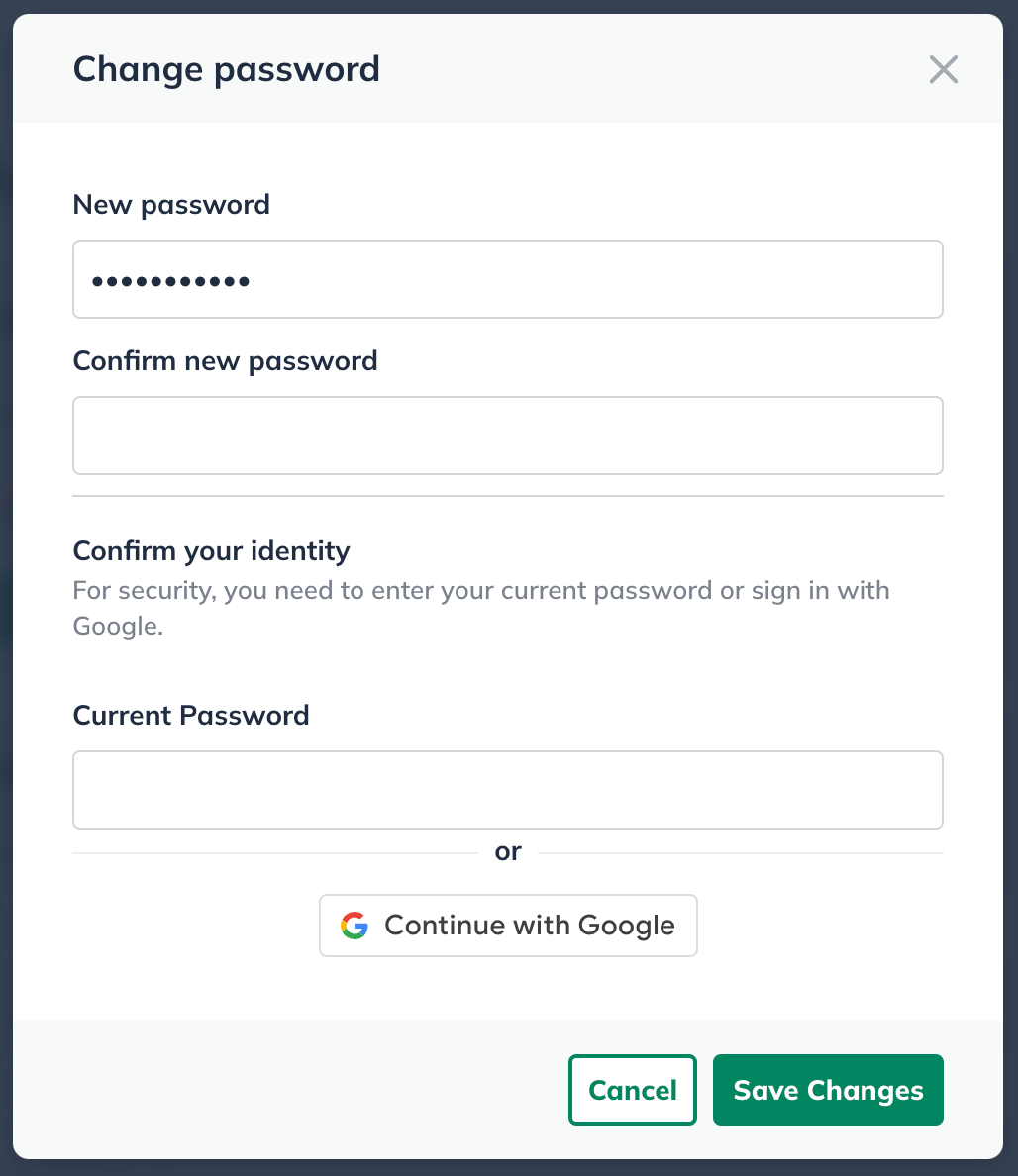
Task: Click the Confirm new password label
Action: click(x=225, y=360)
